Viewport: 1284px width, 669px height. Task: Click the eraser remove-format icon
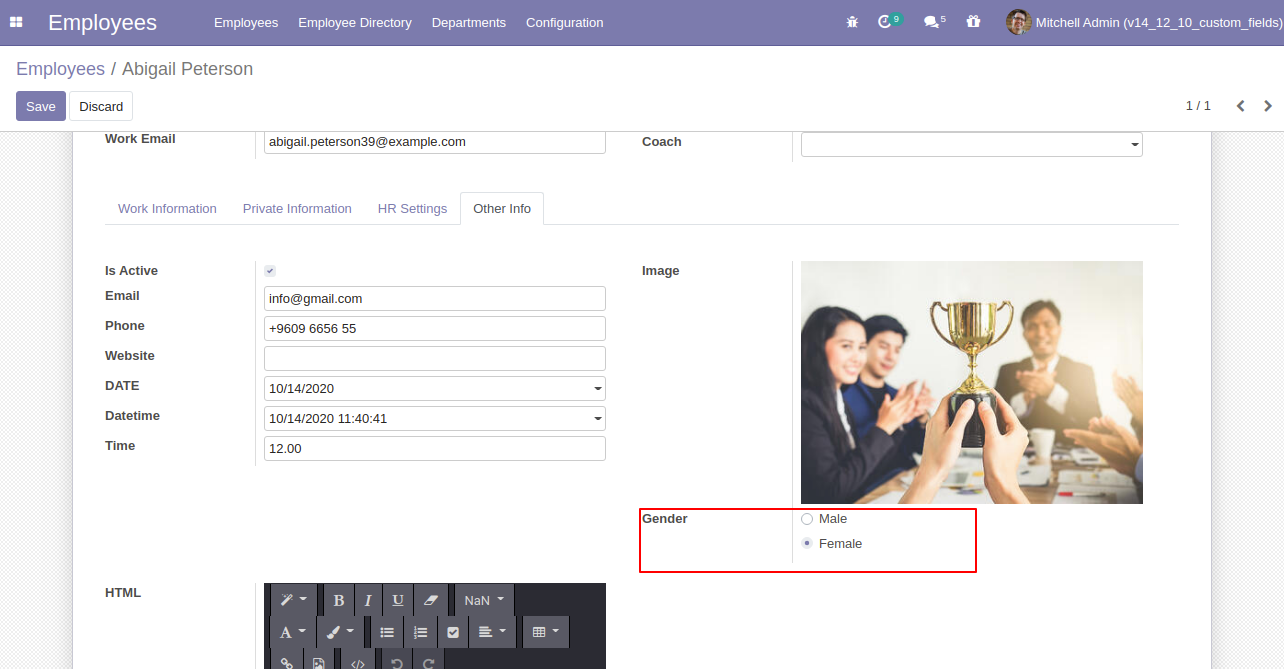pyautogui.click(x=431, y=600)
